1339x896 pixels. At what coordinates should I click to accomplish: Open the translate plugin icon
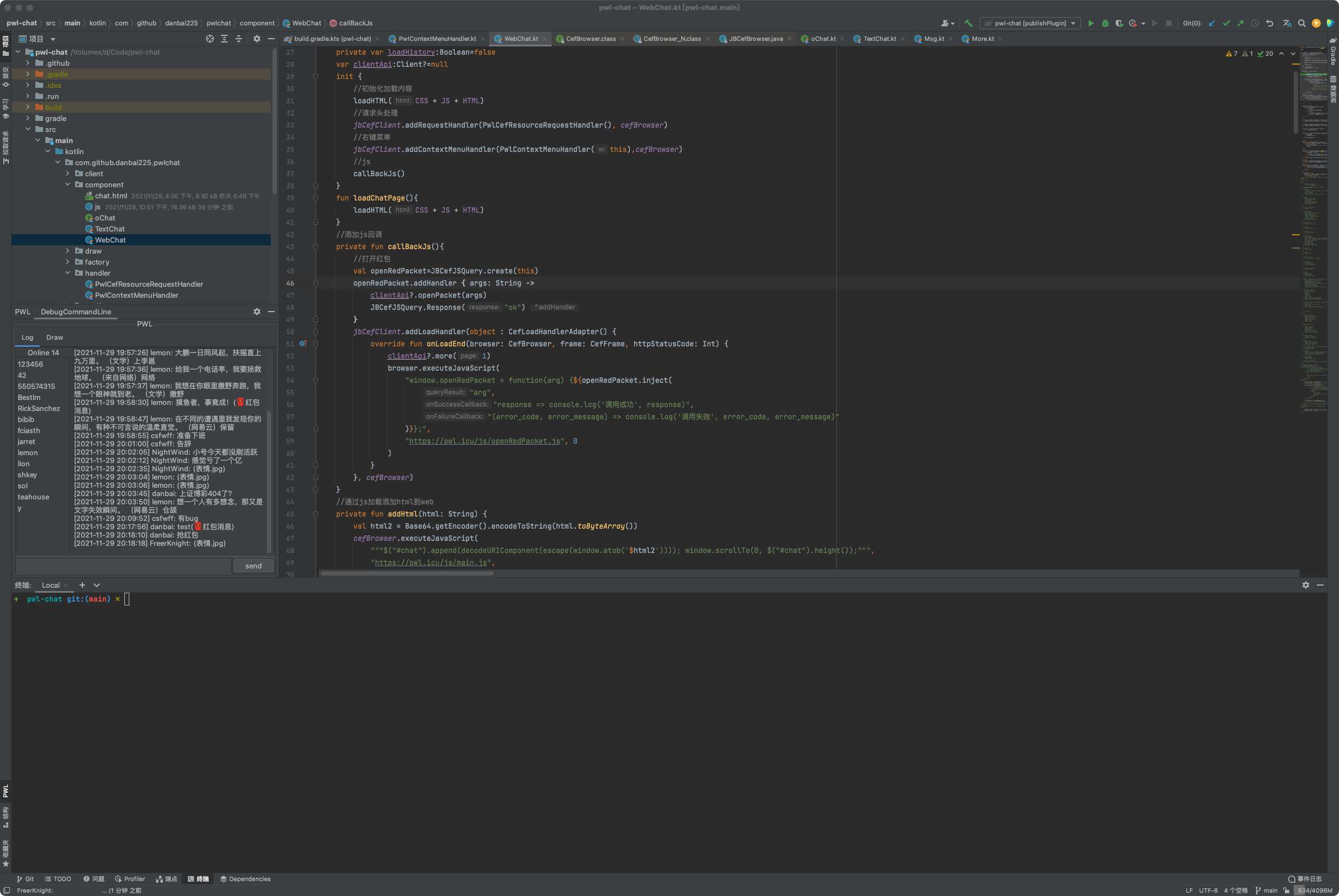tap(1287, 23)
